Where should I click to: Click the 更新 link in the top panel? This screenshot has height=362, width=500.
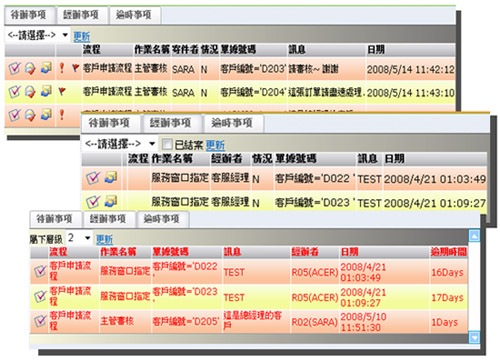[x=82, y=36]
